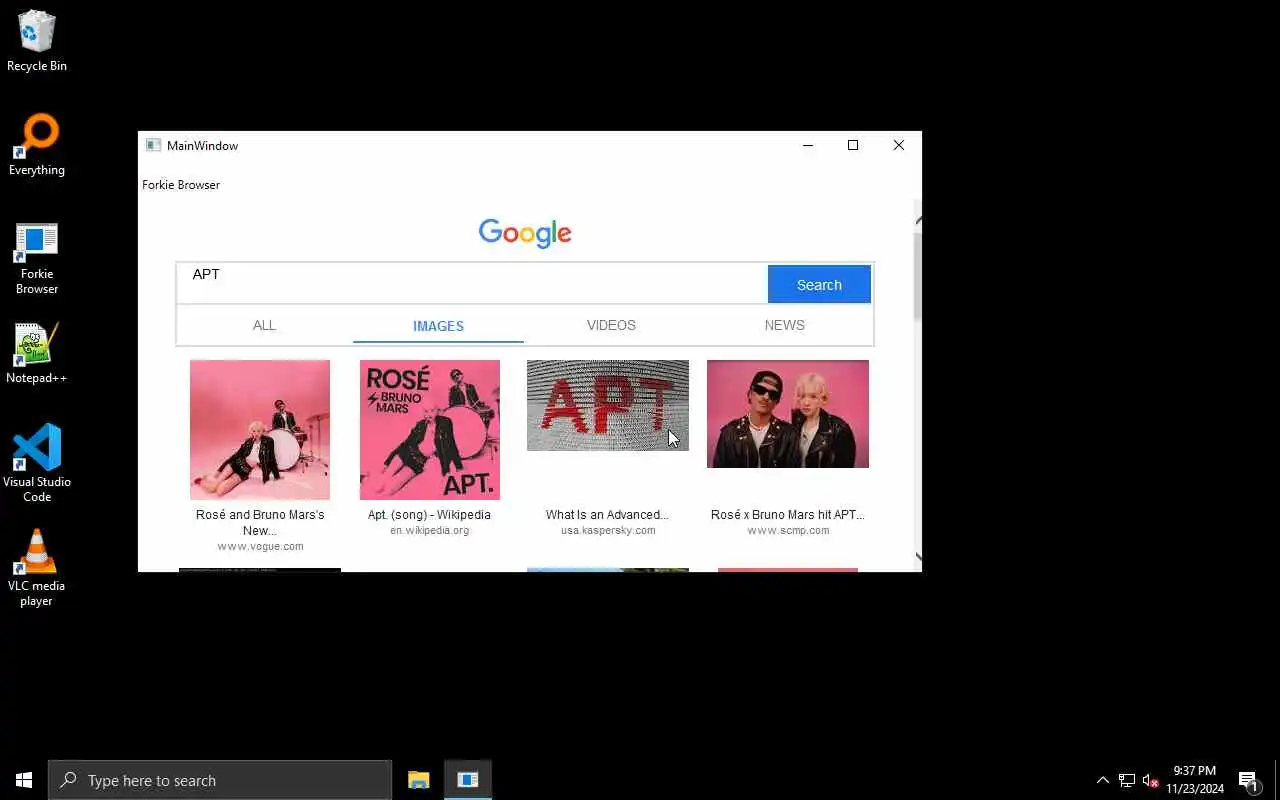Open File Explorer from the taskbar
1280x800 pixels.
(419, 780)
